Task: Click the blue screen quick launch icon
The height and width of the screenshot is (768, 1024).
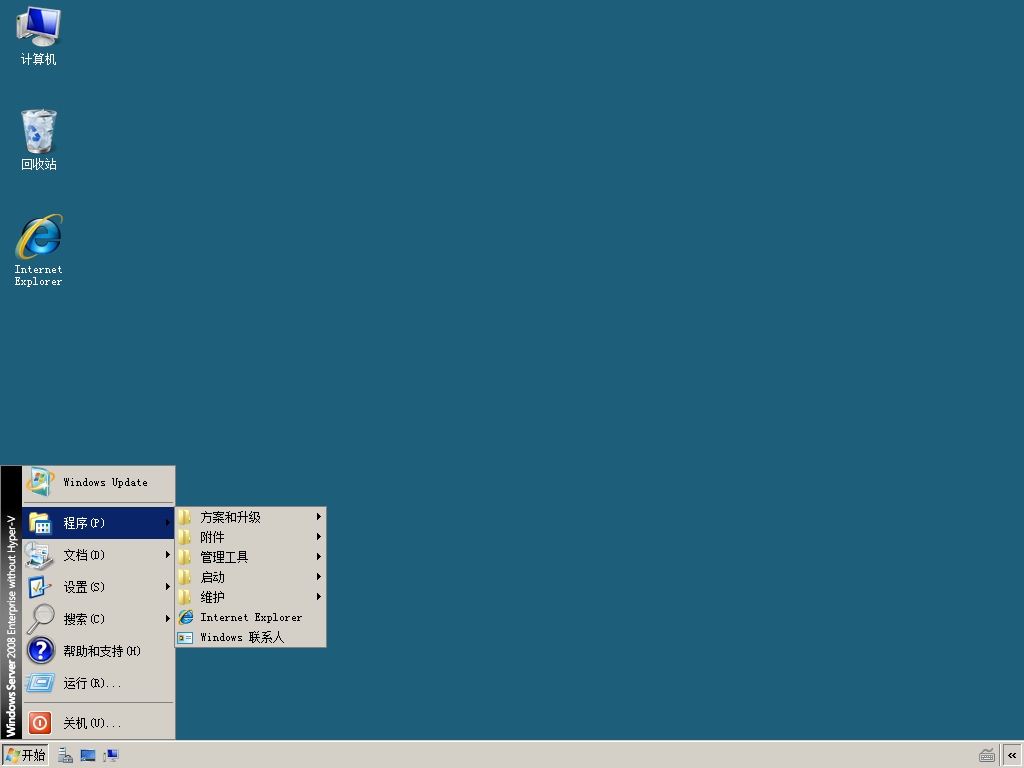Action: coord(88,756)
